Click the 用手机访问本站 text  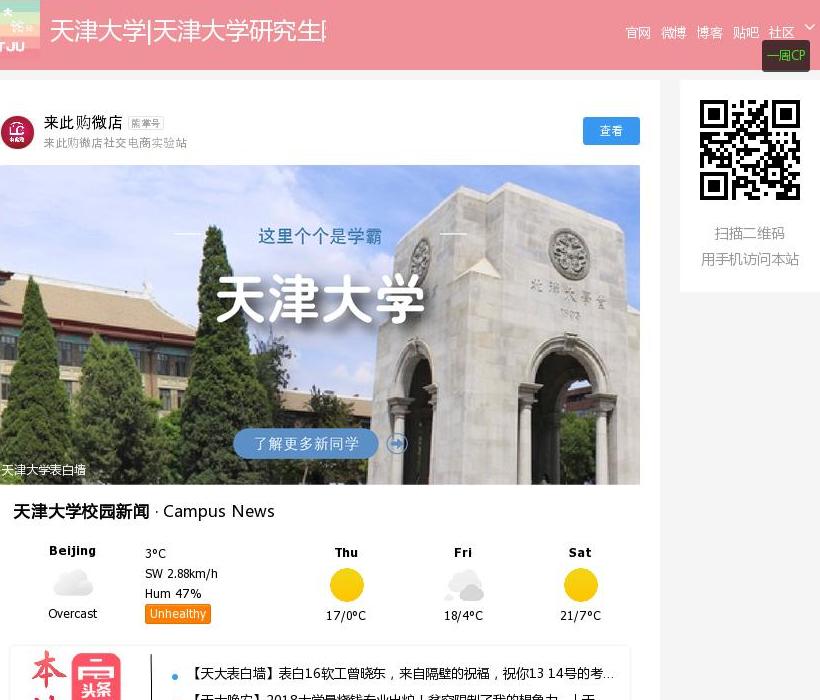click(x=750, y=259)
